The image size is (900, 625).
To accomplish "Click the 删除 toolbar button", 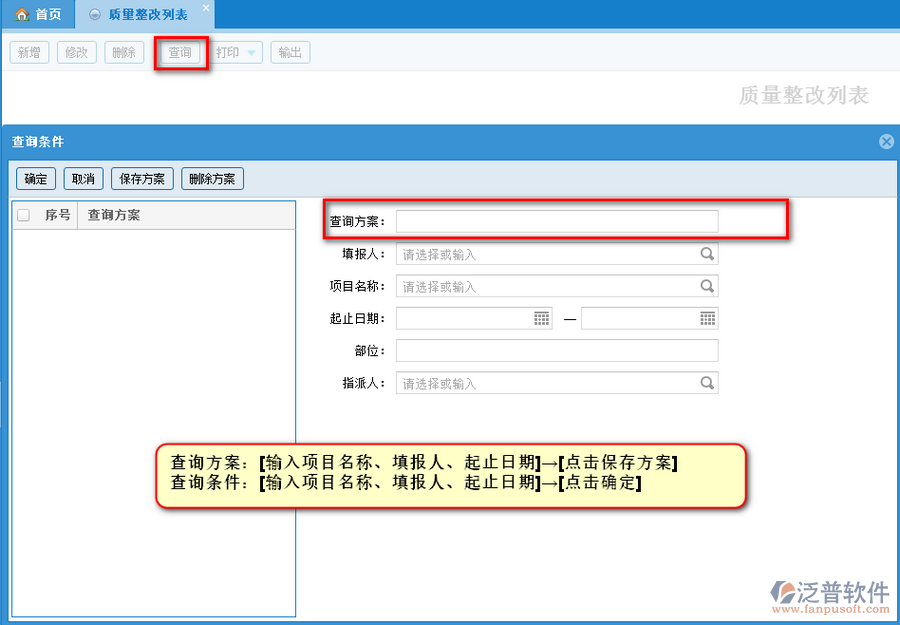I will (x=124, y=53).
